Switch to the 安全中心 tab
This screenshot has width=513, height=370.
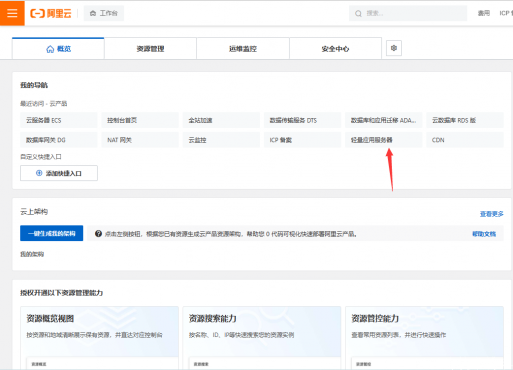(335, 49)
